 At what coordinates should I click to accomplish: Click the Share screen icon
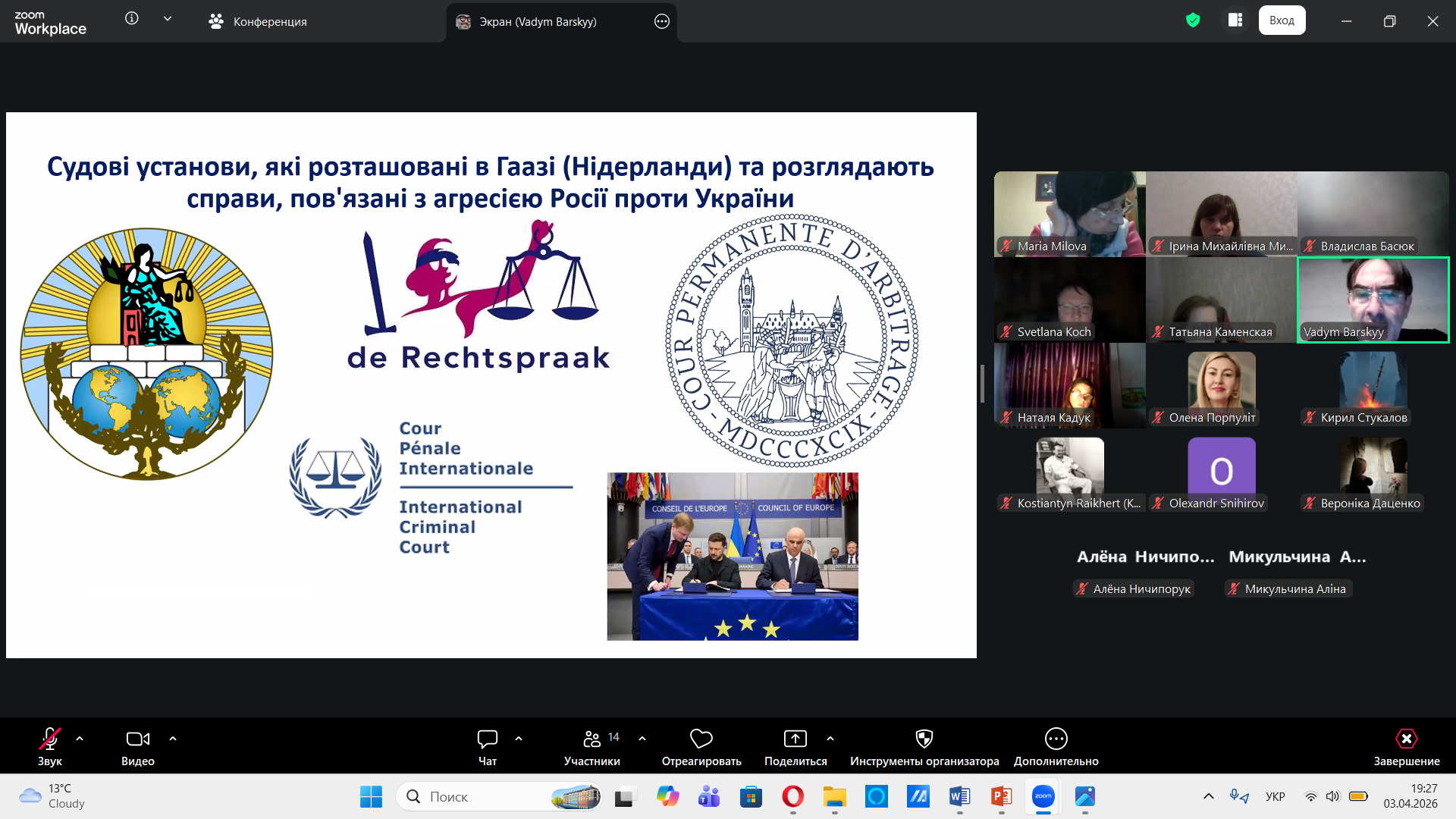coord(795,747)
